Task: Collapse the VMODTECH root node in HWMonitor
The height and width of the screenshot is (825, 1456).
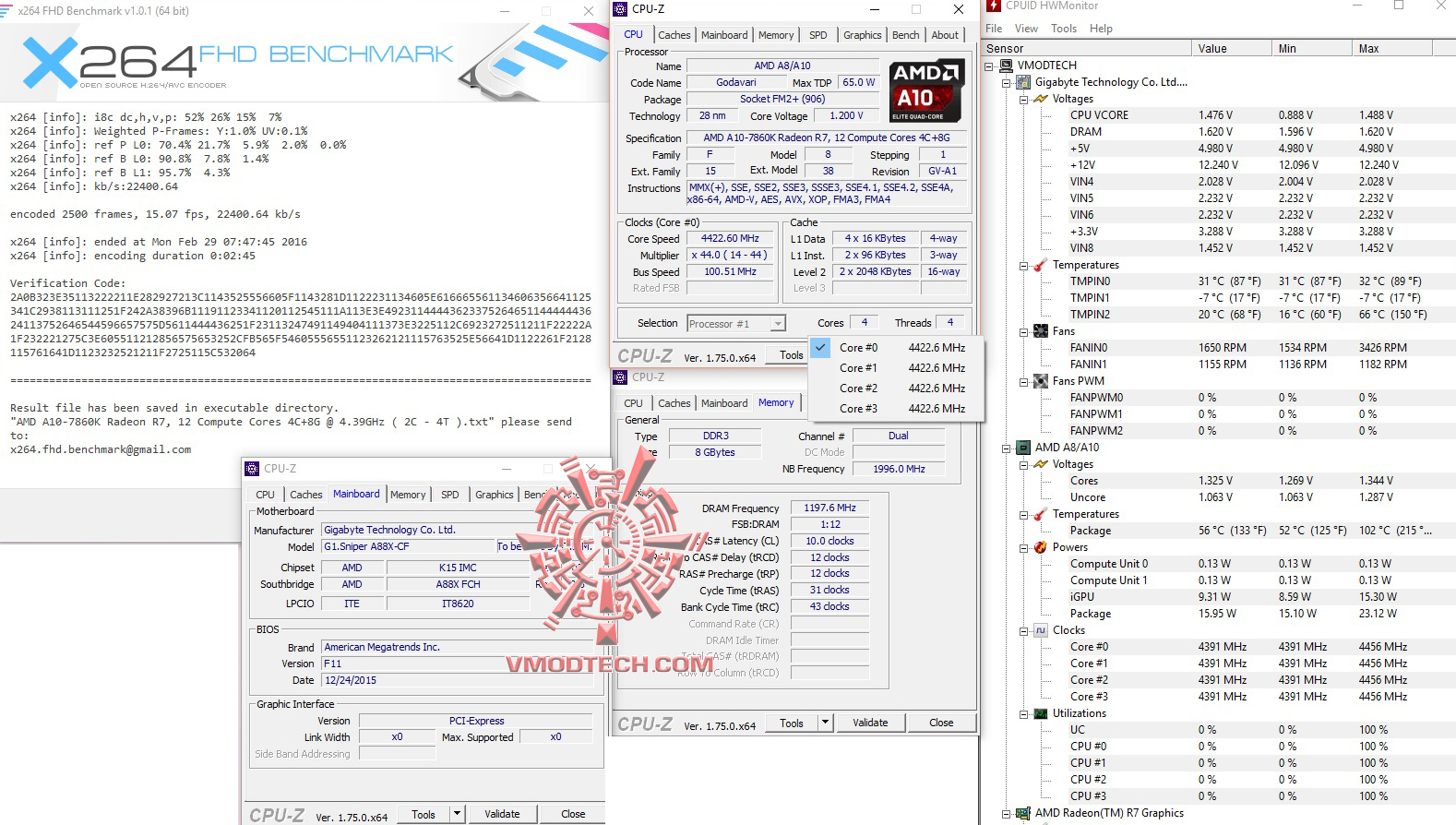Action: (x=989, y=66)
